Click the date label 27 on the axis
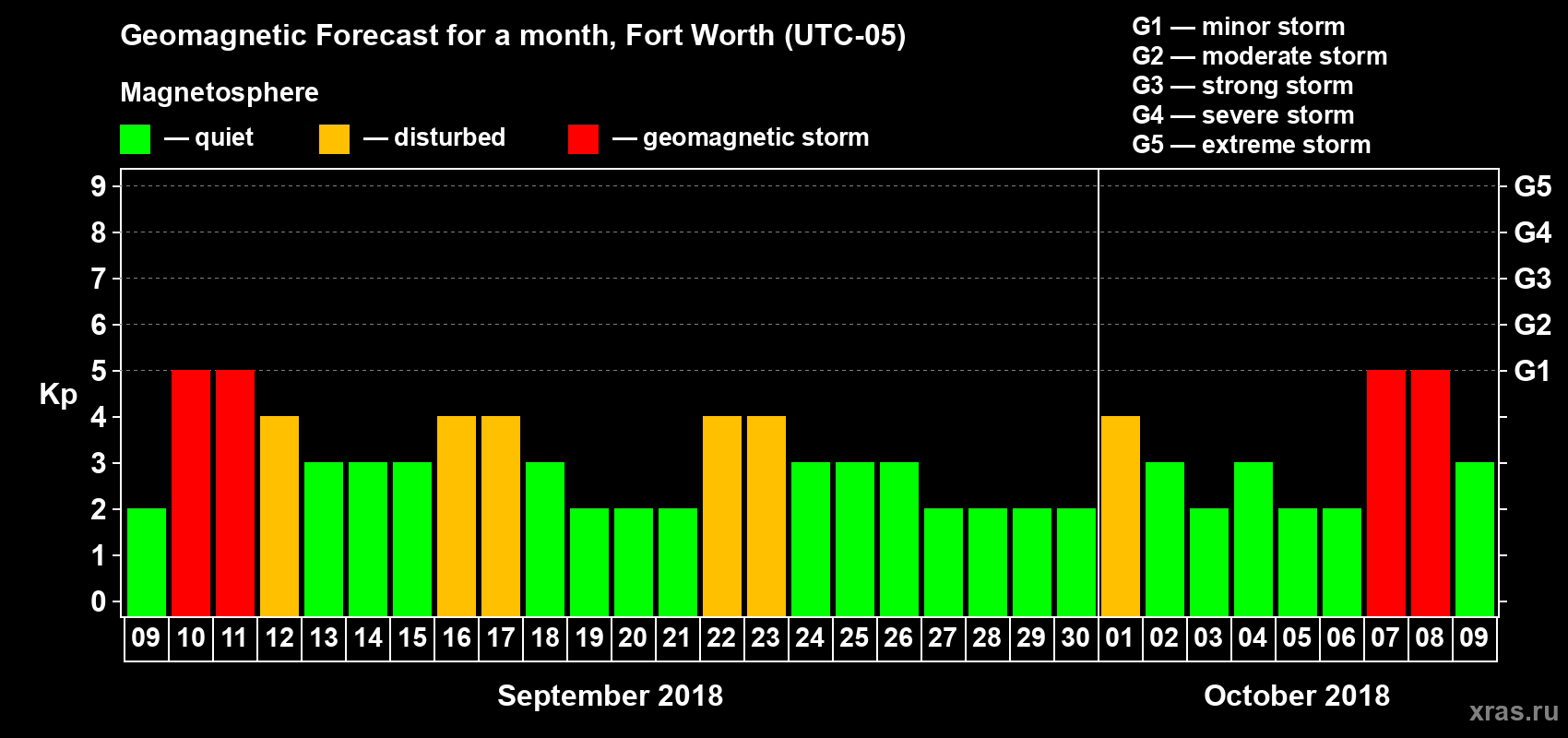 coord(944,637)
